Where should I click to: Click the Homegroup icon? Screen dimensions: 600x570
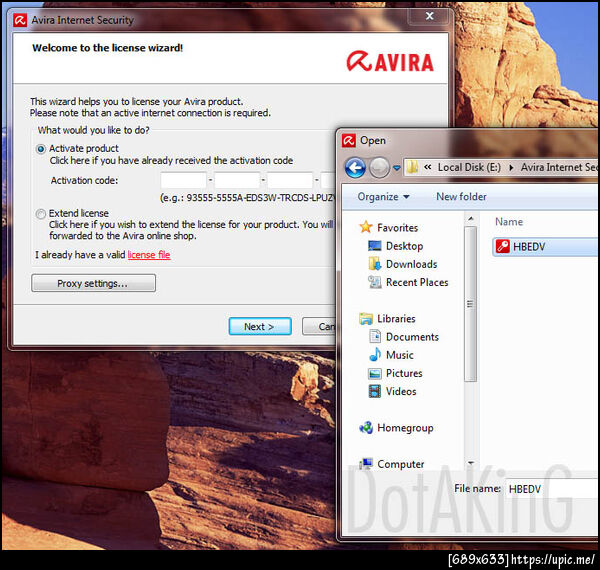pos(366,427)
